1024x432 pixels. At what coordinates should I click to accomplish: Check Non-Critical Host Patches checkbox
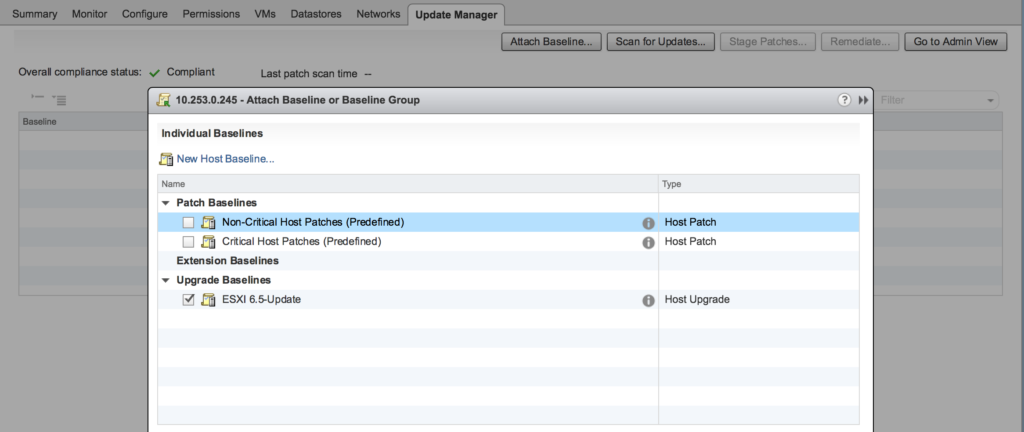click(x=188, y=223)
